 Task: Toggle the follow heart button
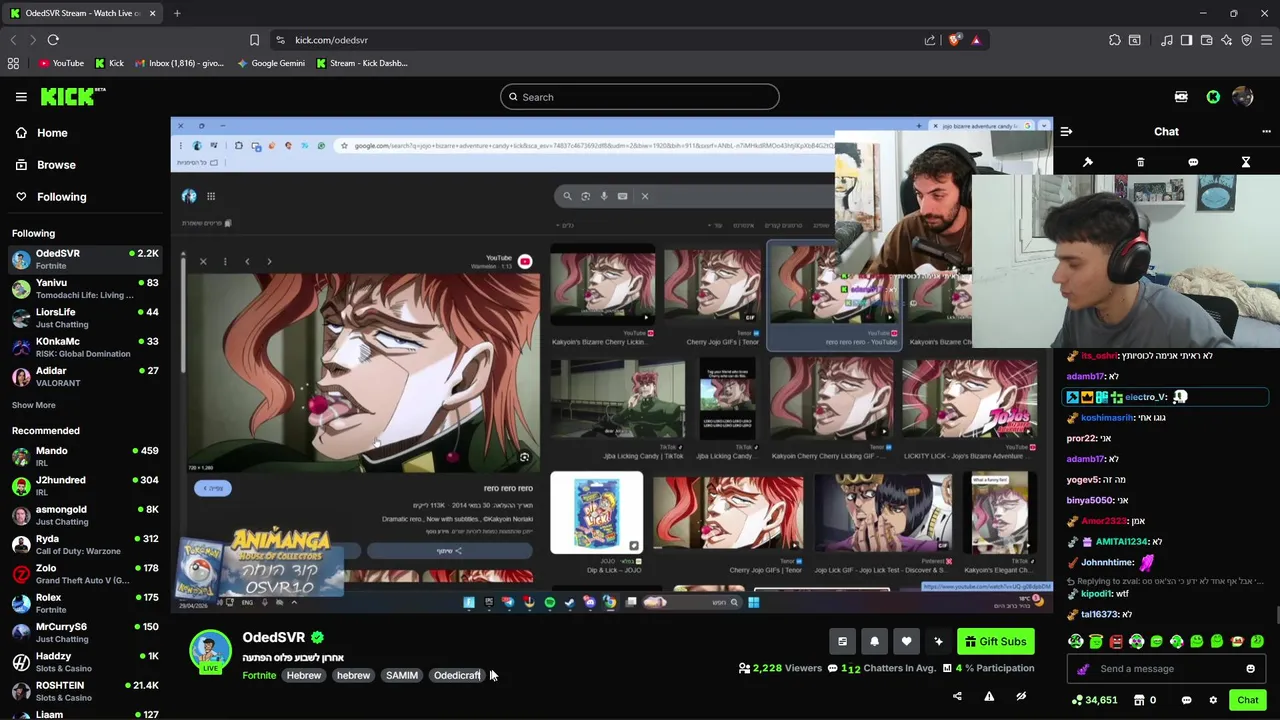tap(906, 642)
